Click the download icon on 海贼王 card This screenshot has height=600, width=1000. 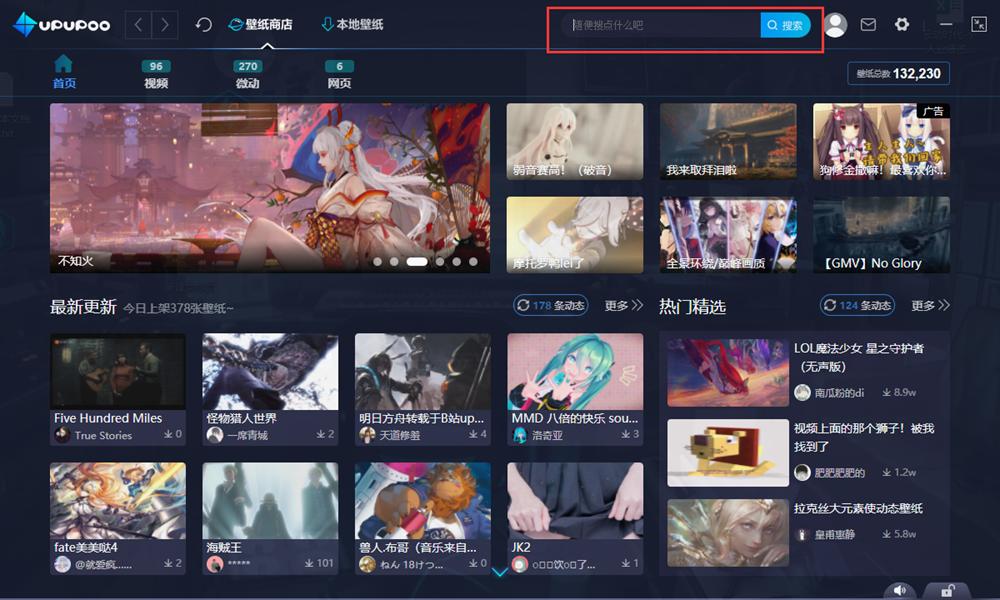click(309, 563)
